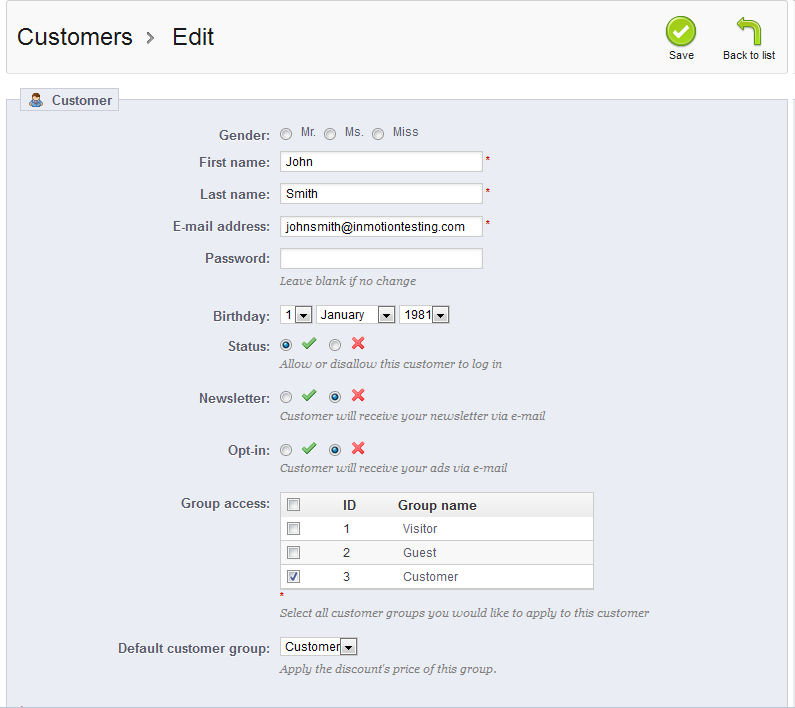The height and width of the screenshot is (708, 795).
Task: Check the Visitor group checkbox
Action: (294, 529)
